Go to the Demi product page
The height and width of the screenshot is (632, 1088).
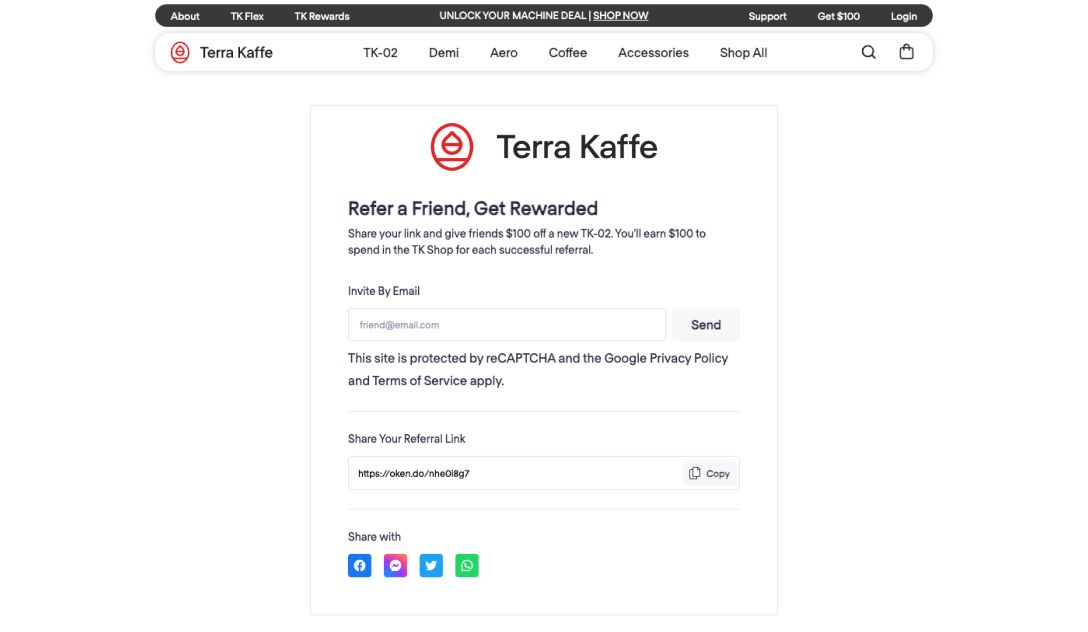tap(444, 53)
